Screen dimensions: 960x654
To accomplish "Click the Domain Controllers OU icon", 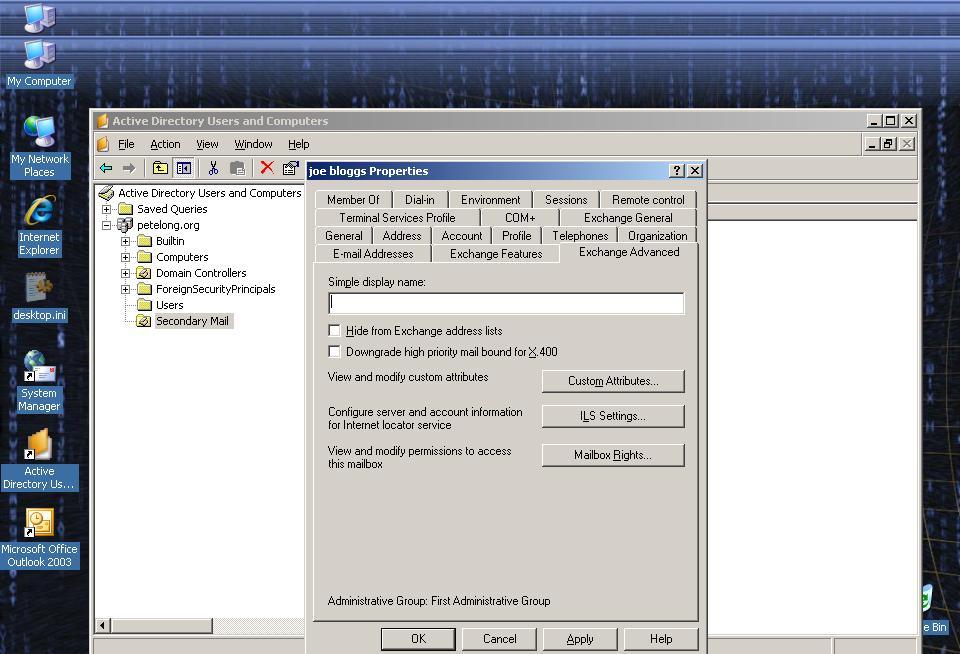I will point(144,272).
